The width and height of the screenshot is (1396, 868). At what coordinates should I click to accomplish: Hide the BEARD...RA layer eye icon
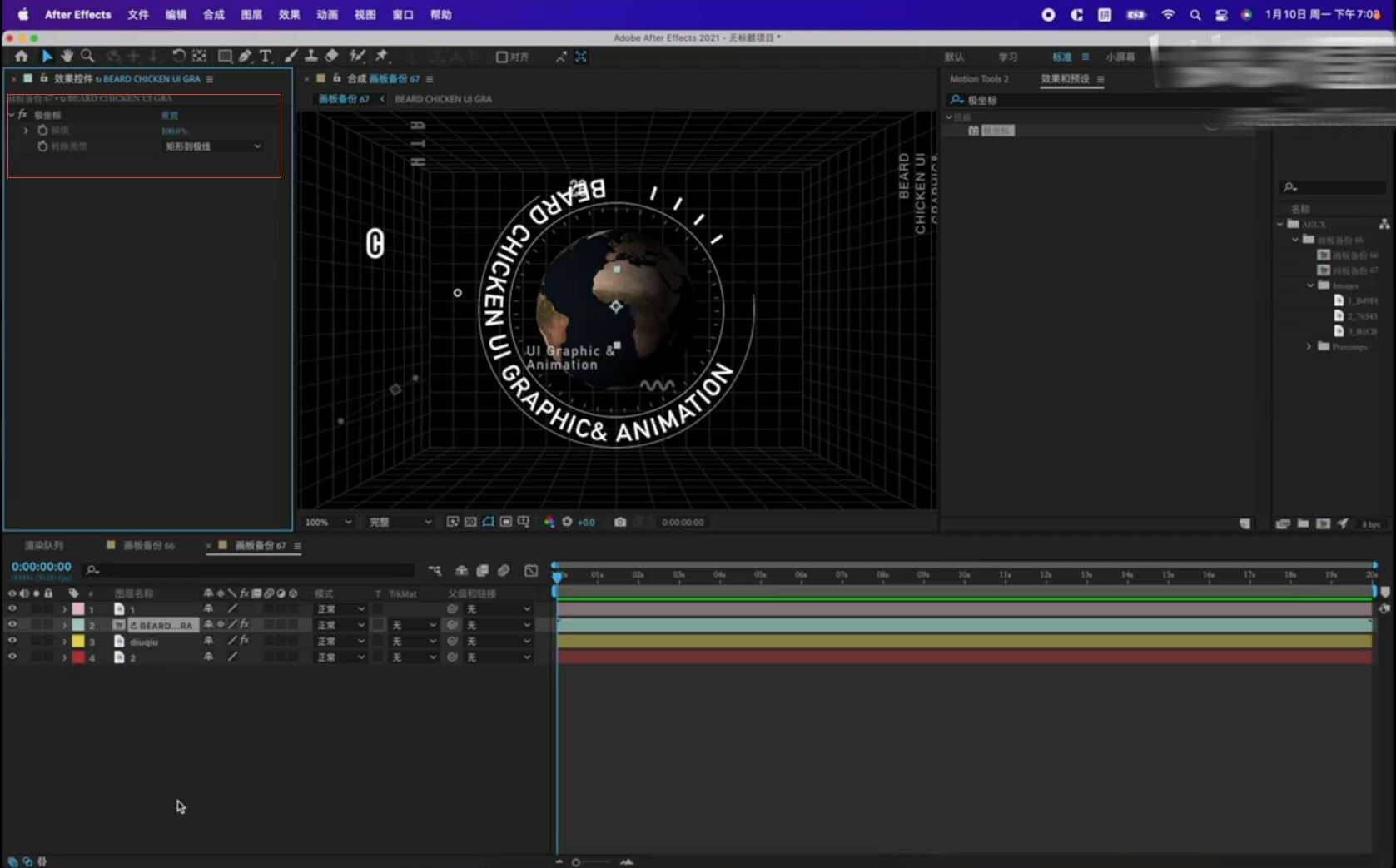coord(12,624)
